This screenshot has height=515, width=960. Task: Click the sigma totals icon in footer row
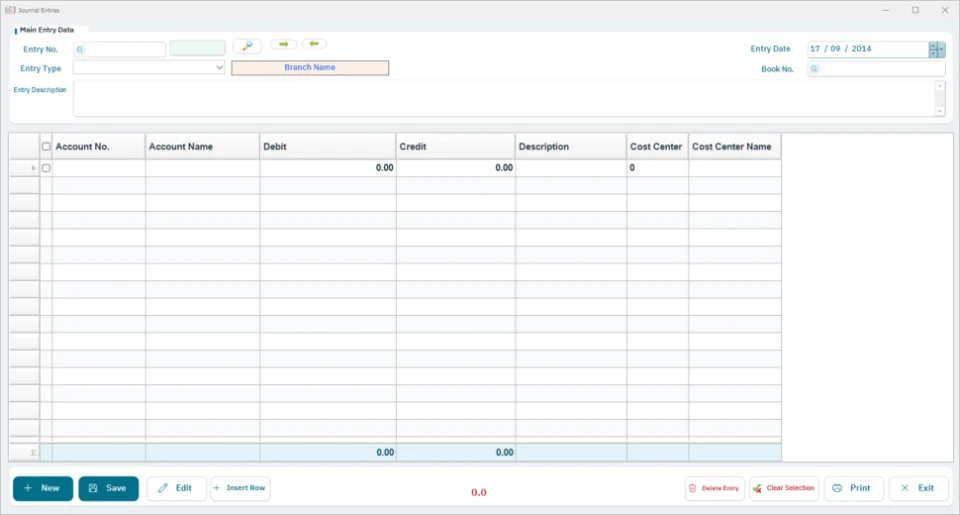coord(33,453)
